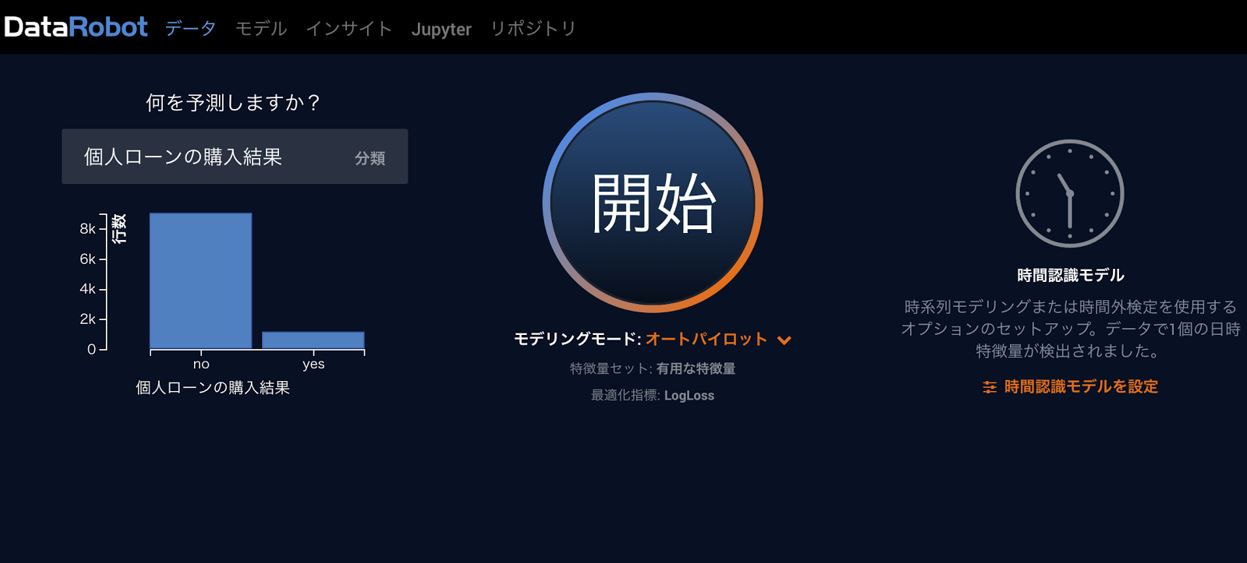Click the LogLoss optimization metric
1247x563 pixels.
coord(689,396)
